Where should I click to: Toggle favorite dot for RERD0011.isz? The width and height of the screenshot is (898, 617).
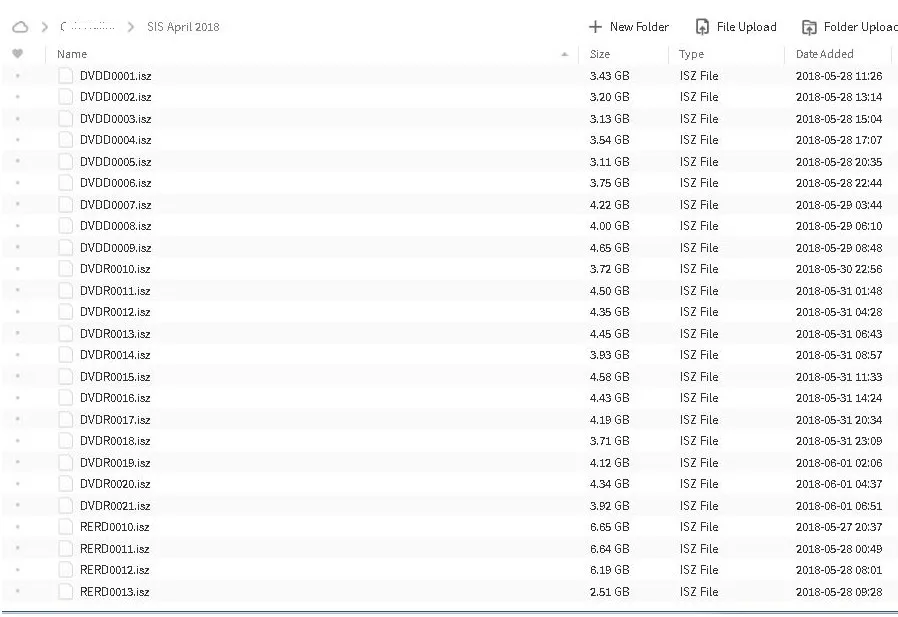pos(18,548)
